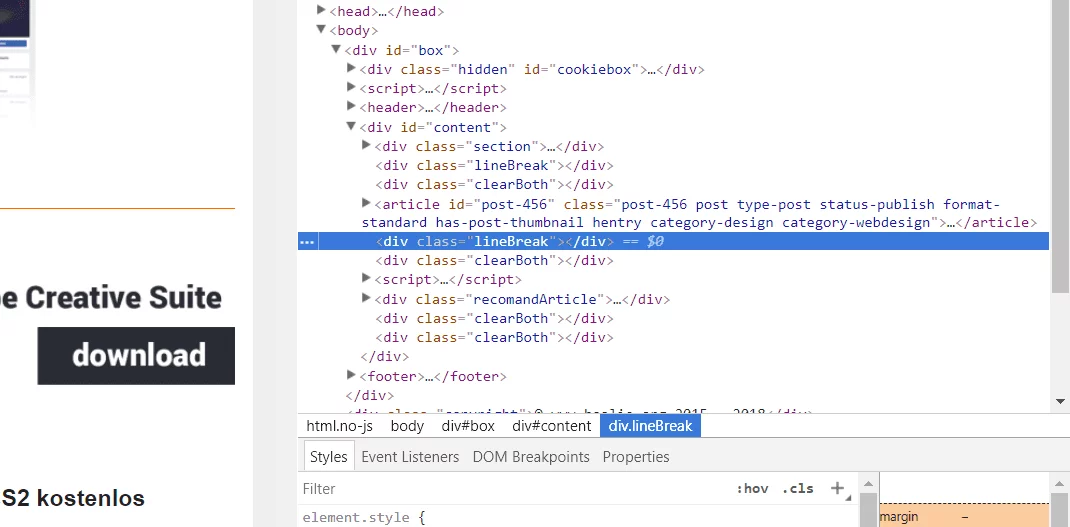Screen dimensions: 1070x527
Task: Add a new style rule with plus icon
Action: coord(837,488)
